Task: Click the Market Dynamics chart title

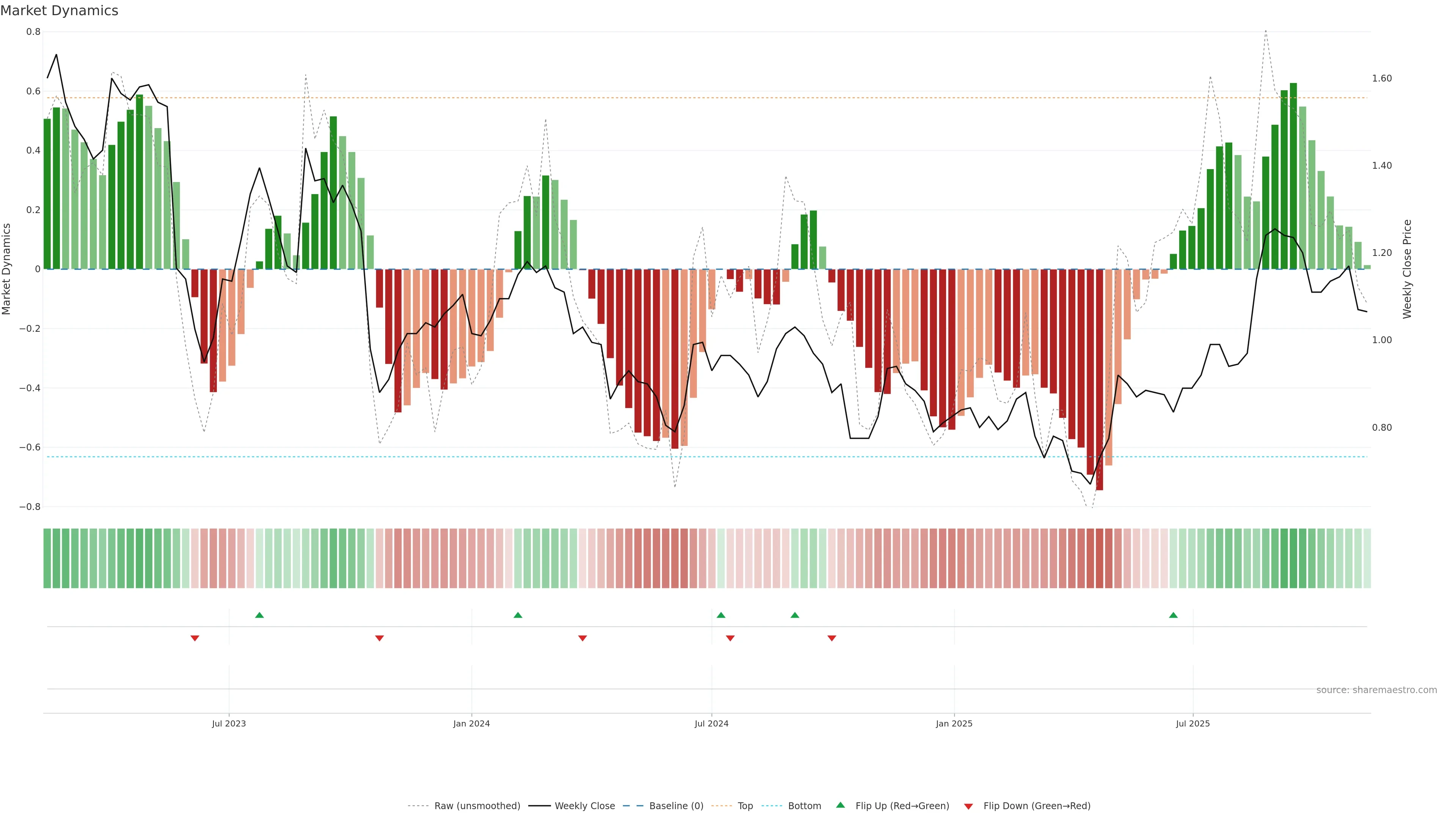Action: (60, 11)
